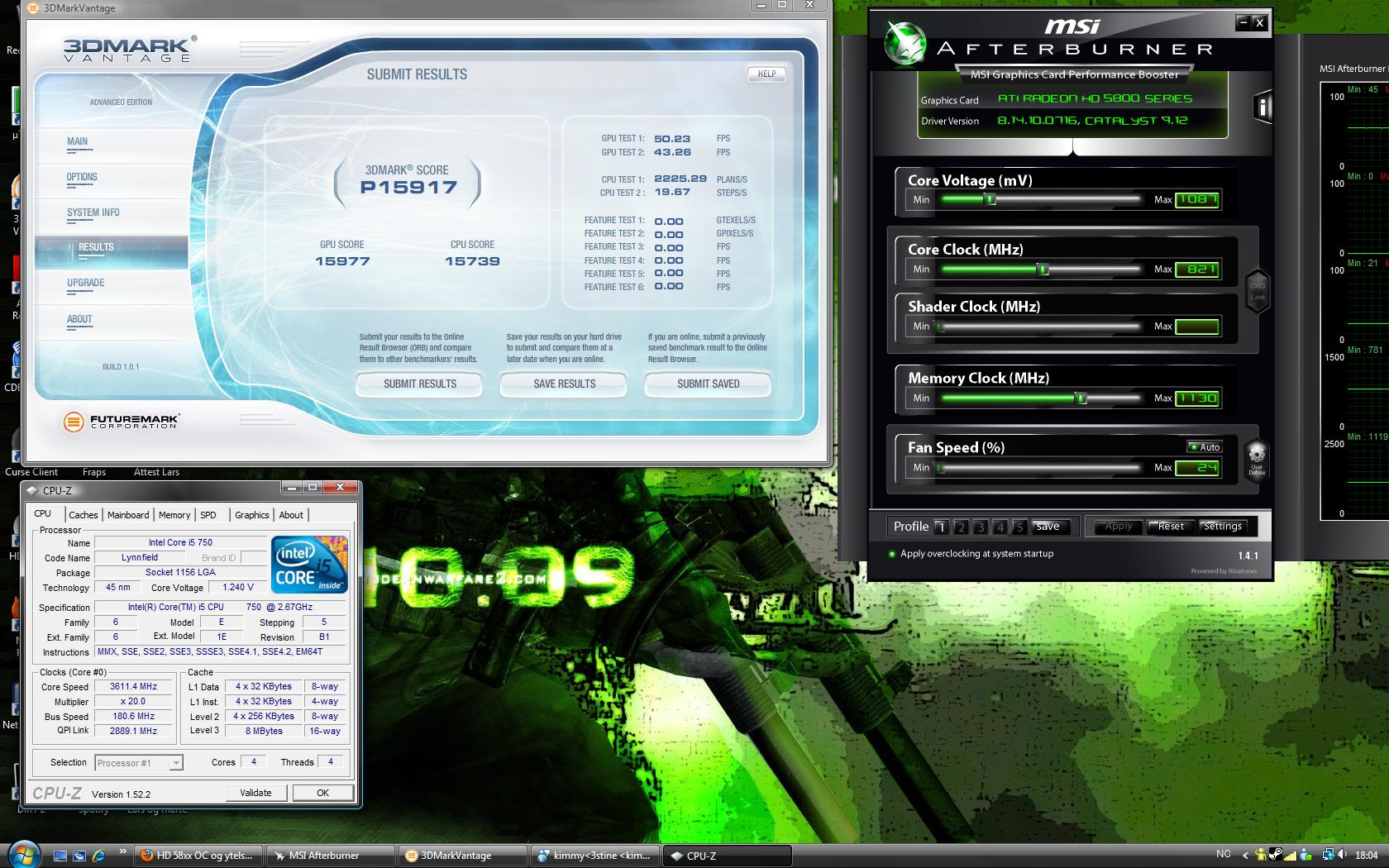Click the Afterburner profile save button

coord(1050,527)
